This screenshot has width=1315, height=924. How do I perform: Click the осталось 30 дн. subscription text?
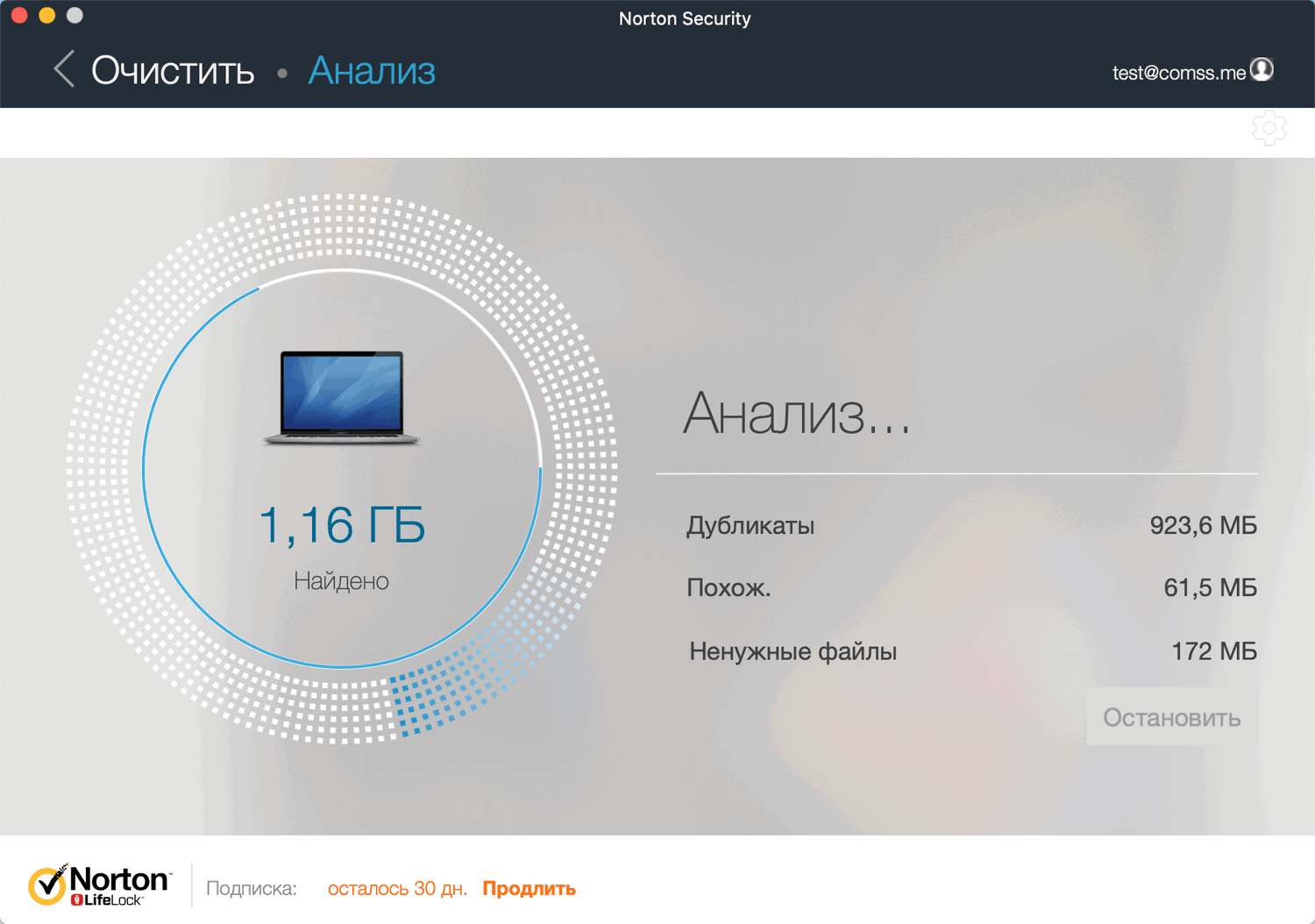point(397,888)
